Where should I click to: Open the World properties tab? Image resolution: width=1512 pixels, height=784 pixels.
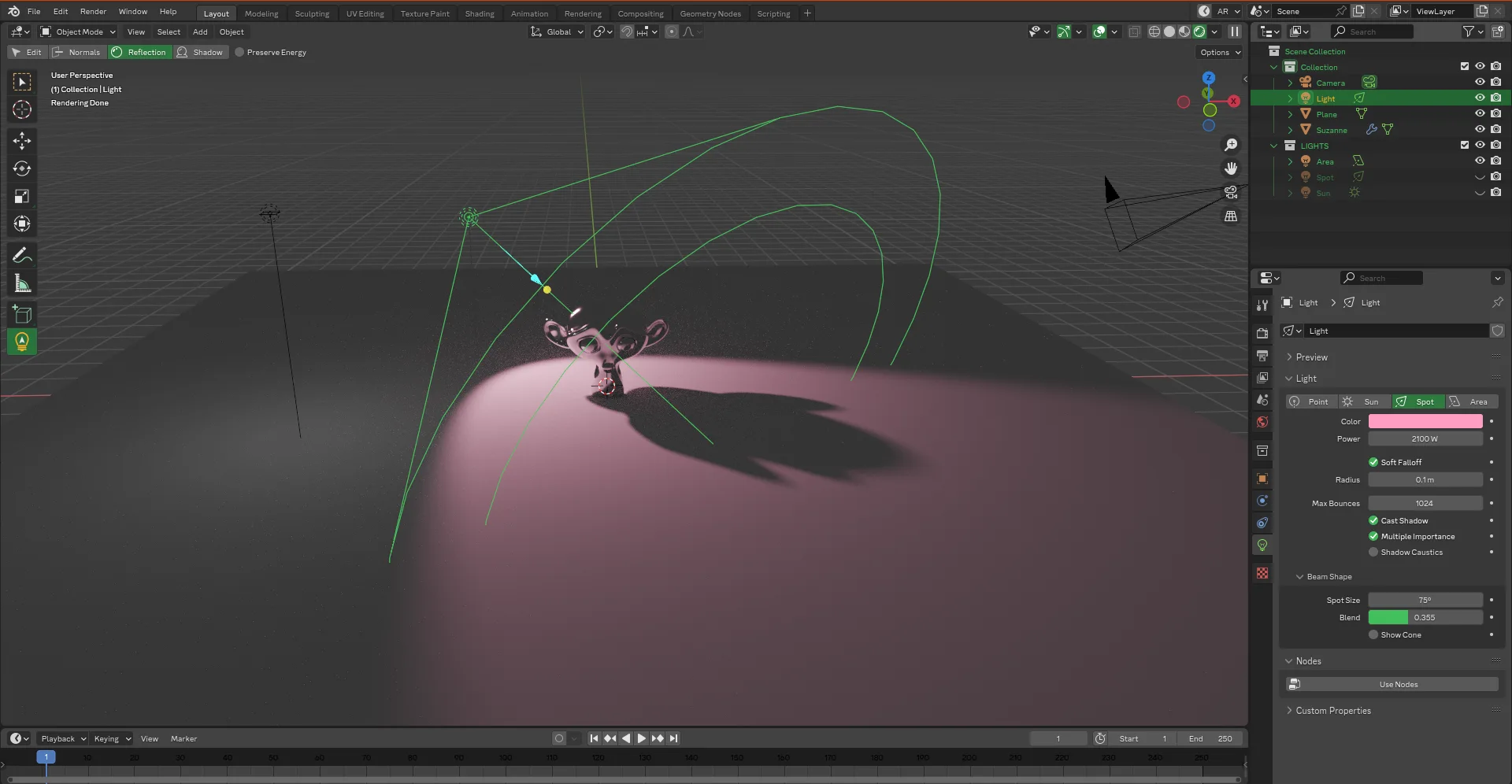(1262, 422)
